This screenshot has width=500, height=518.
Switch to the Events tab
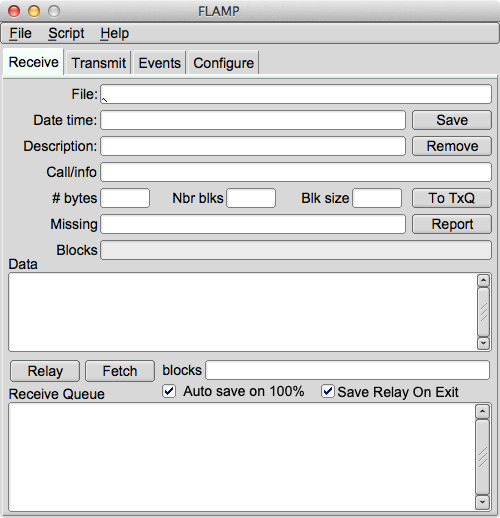click(x=159, y=63)
